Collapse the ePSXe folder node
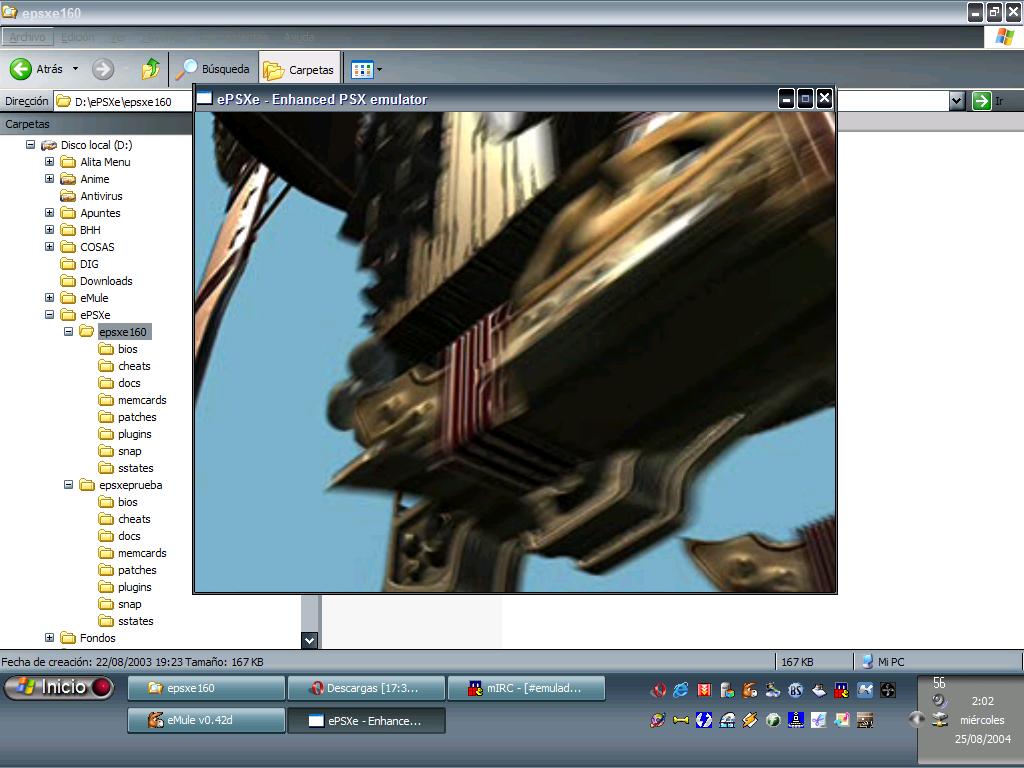 coord(49,314)
